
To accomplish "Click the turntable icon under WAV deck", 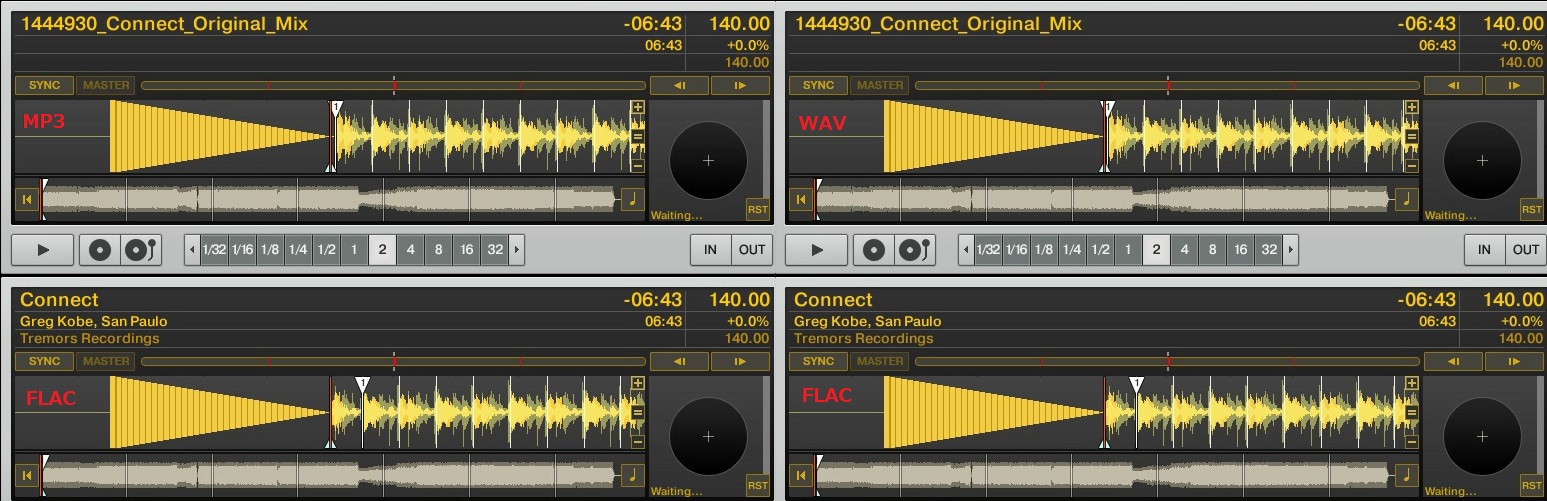I will [915, 249].
